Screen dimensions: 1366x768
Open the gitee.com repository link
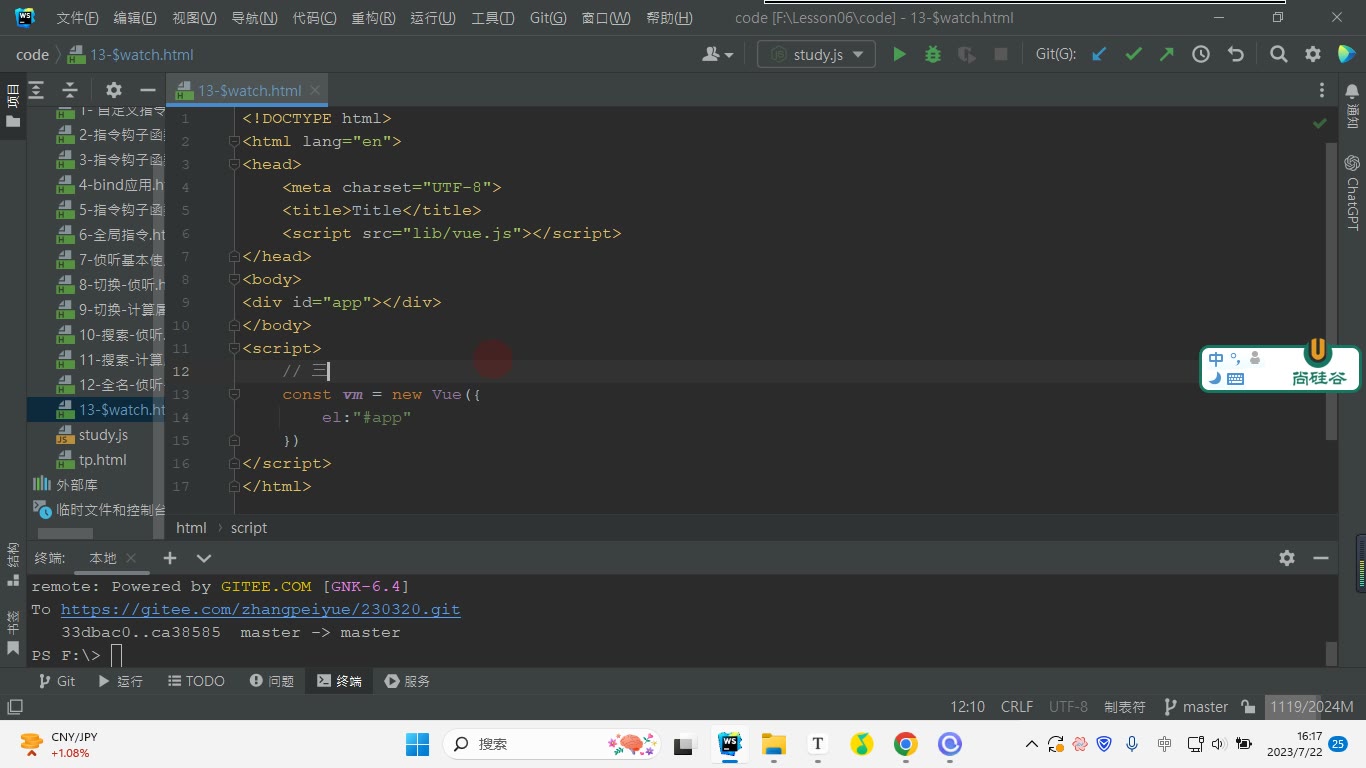tap(260, 609)
